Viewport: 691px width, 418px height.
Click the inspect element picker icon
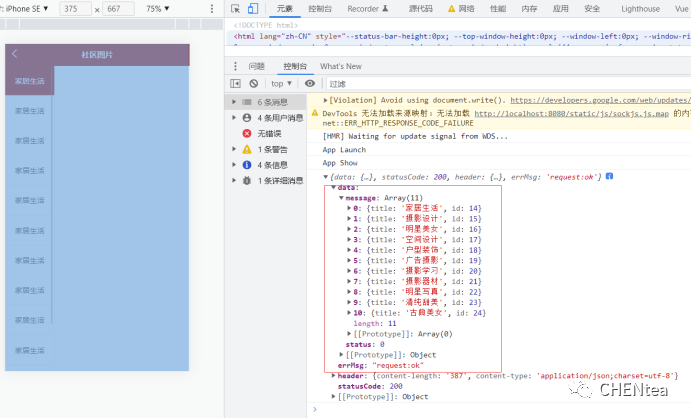click(x=234, y=9)
